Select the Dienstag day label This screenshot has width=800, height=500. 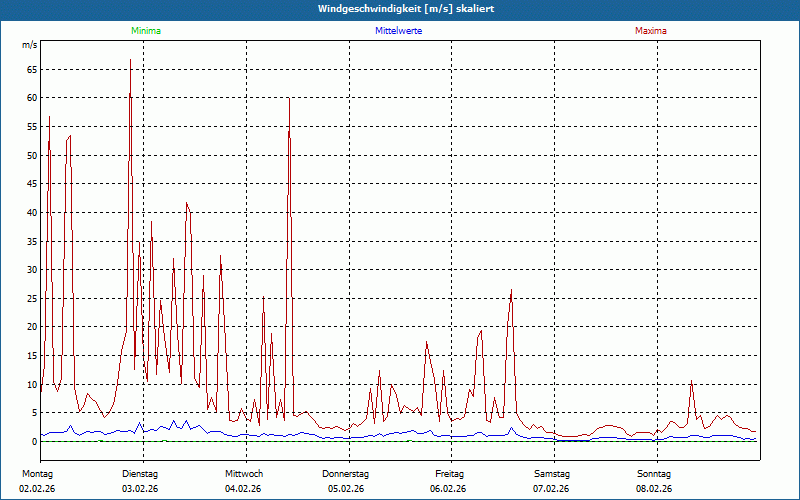tap(140, 473)
